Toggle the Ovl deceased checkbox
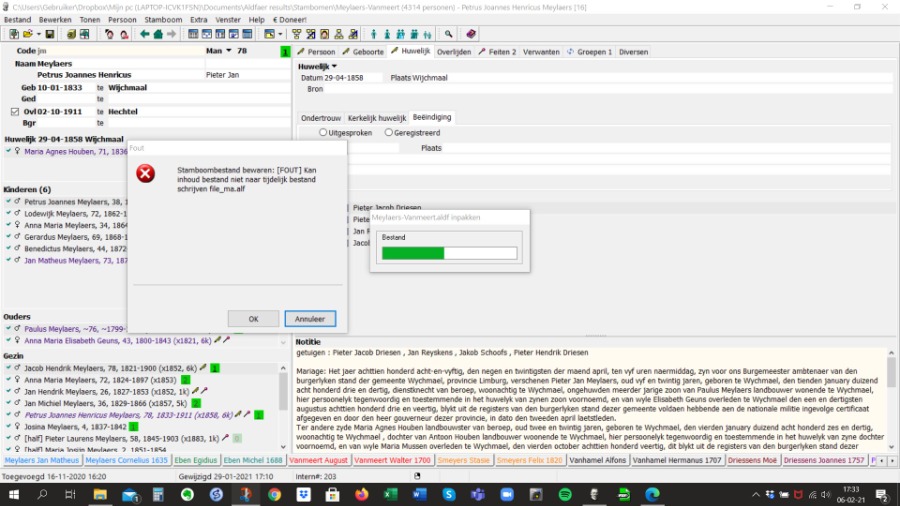 [x=14, y=111]
